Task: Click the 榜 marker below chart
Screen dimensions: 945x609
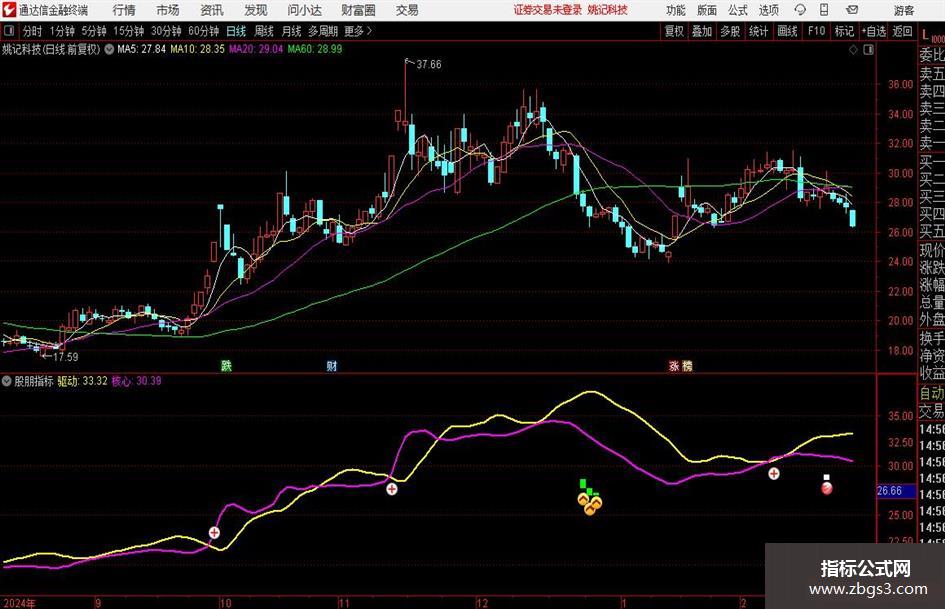Action: [687, 366]
